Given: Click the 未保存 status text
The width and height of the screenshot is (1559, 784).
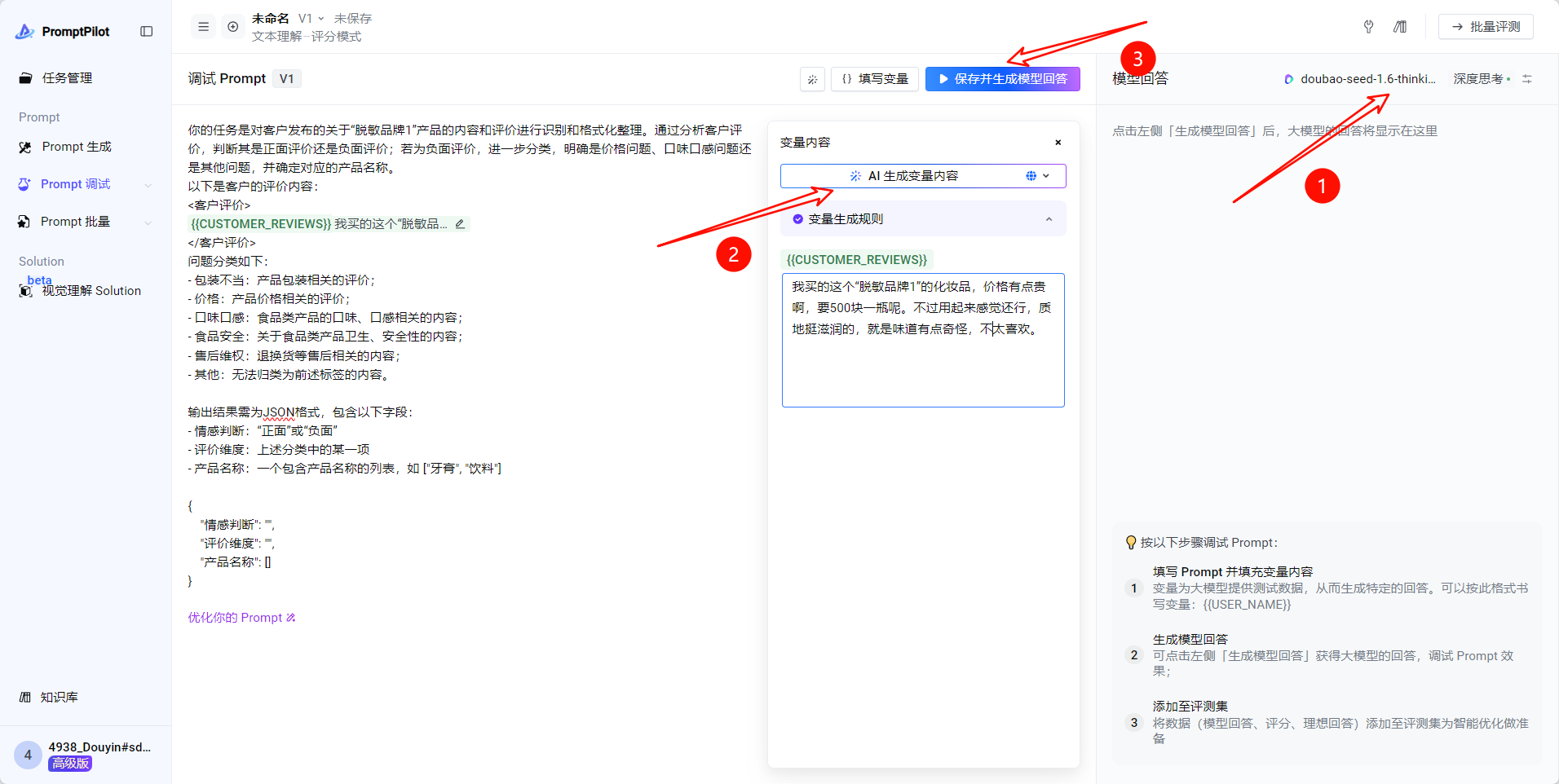Looking at the screenshot, I should (x=353, y=18).
